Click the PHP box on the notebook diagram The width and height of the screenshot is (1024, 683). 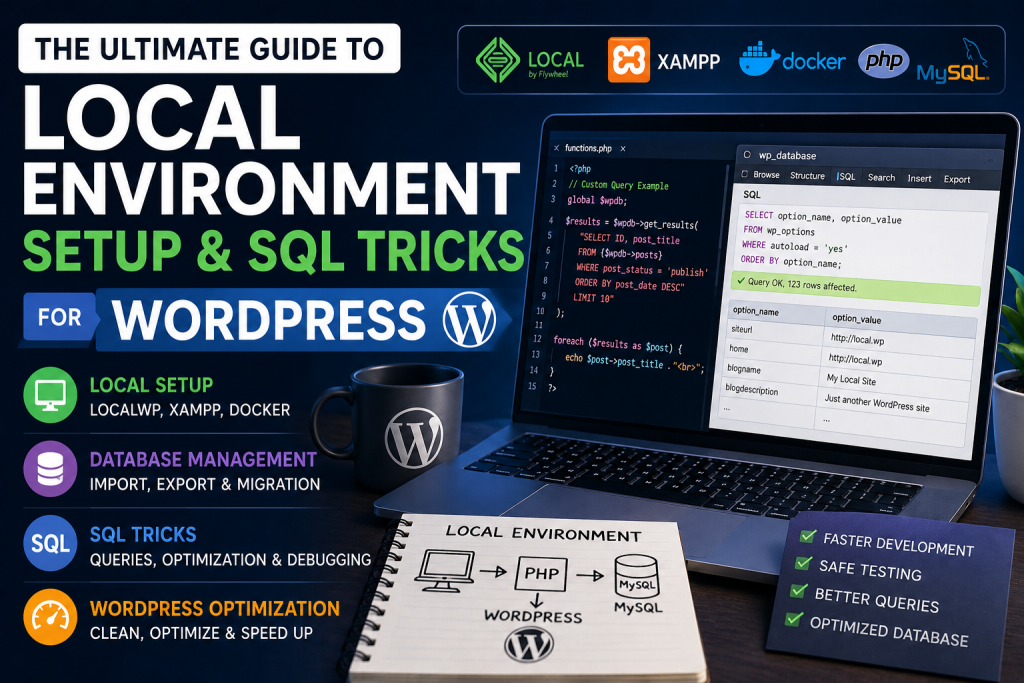pos(541,573)
